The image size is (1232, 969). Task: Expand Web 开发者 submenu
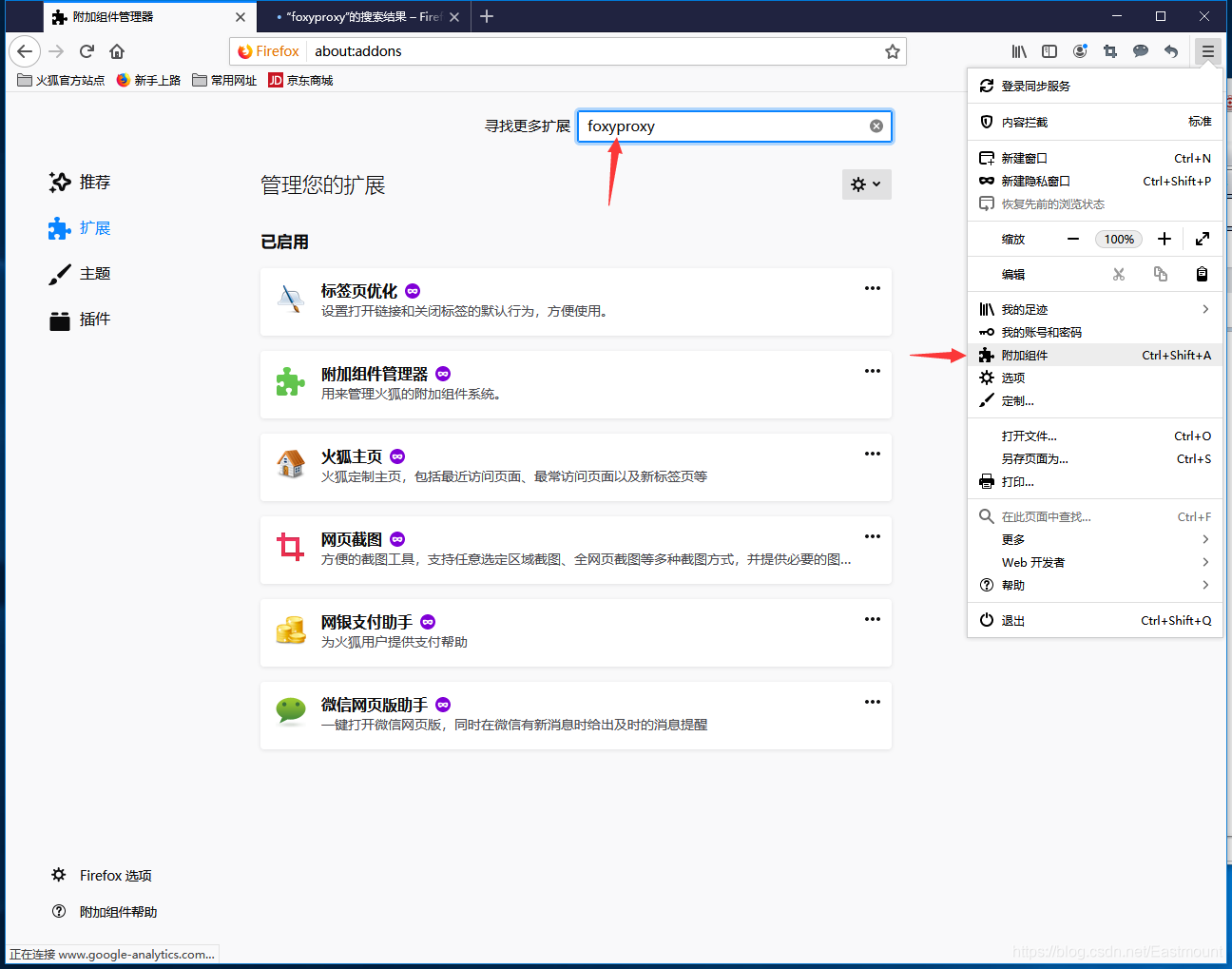pyautogui.click(x=1095, y=562)
